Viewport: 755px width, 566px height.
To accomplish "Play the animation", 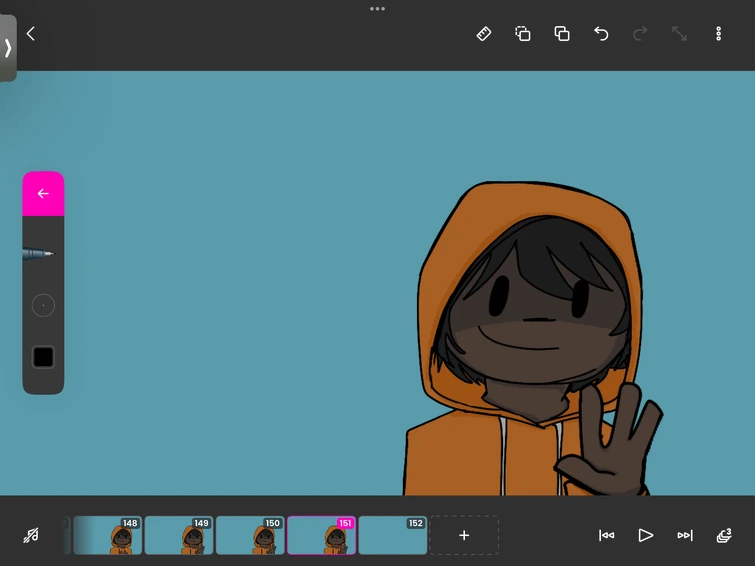I will [x=645, y=536].
